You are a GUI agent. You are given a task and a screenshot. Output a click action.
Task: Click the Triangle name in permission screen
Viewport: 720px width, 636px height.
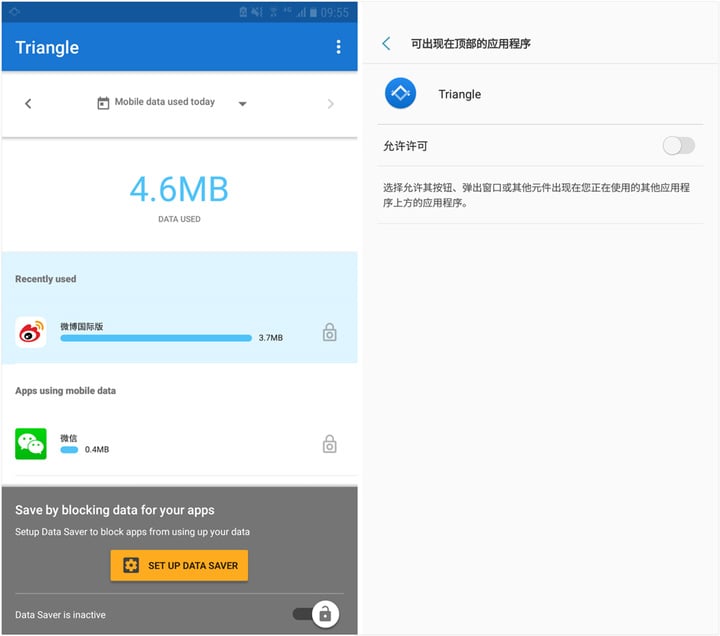pyautogui.click(x=460, y=94)
